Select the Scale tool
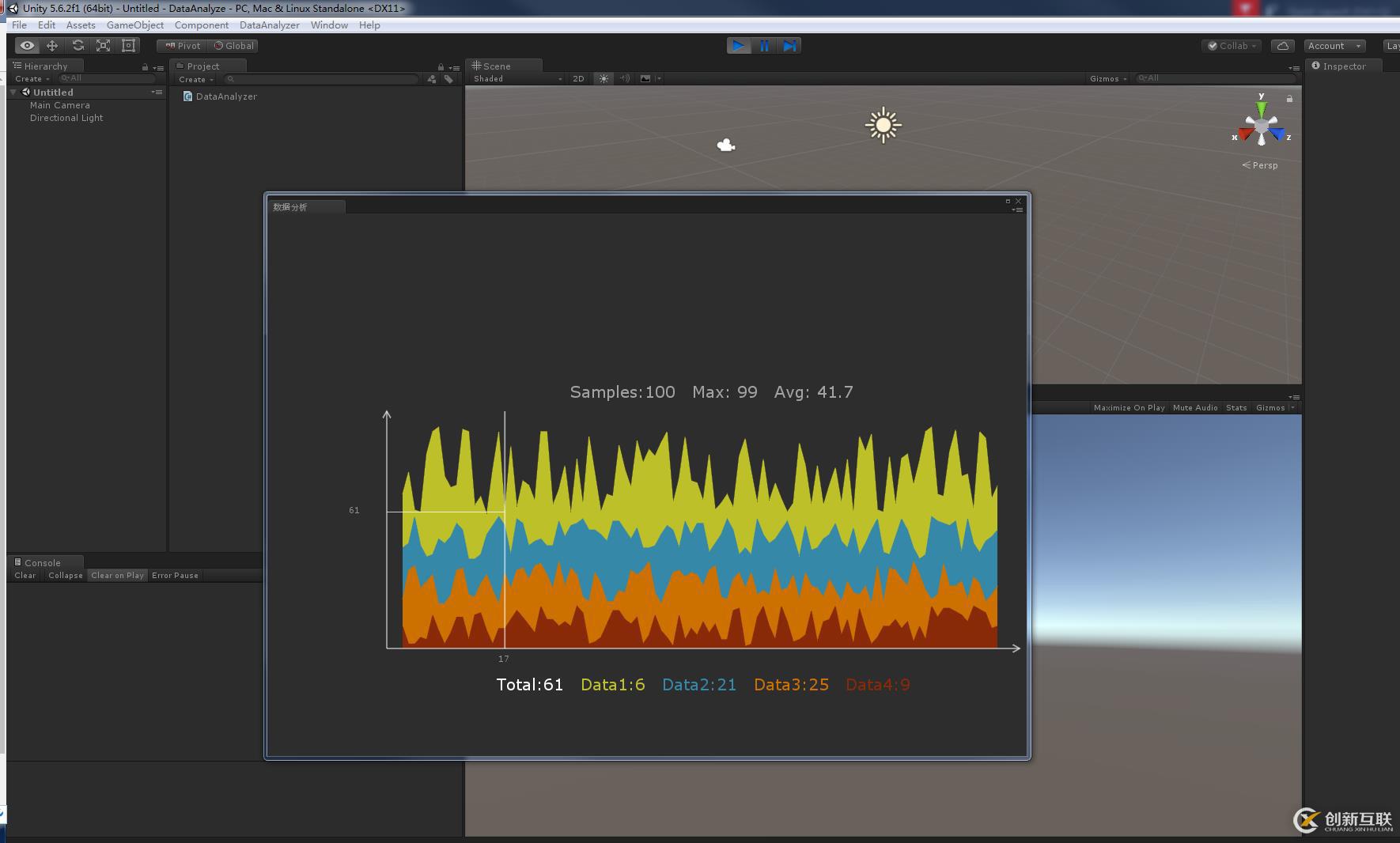This screenshot has width=1400, height=843. (x=103, y=46)
